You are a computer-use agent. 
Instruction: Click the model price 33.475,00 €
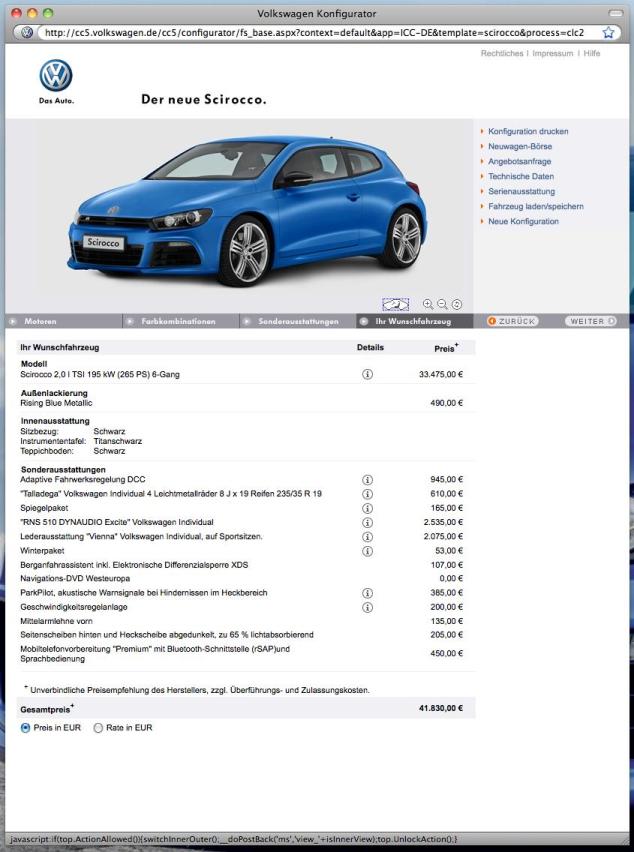(x=441, y=374)
